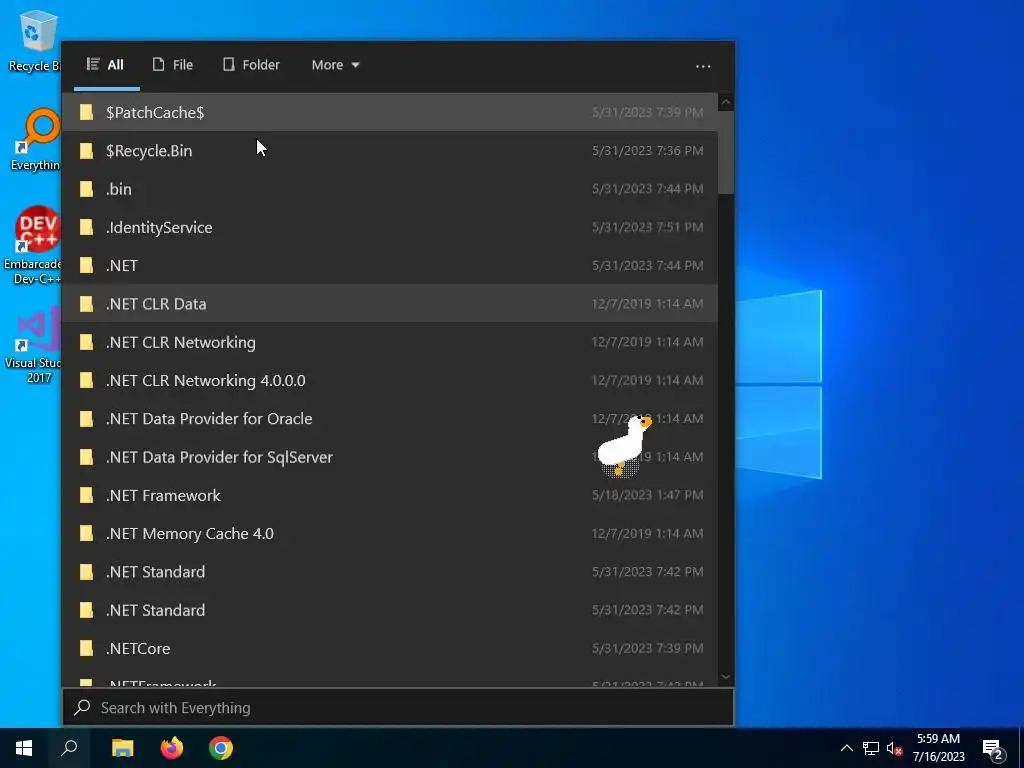Open File Explorer from the taskbar
The image size is (1024, 768).
click(x=123, y=748)
